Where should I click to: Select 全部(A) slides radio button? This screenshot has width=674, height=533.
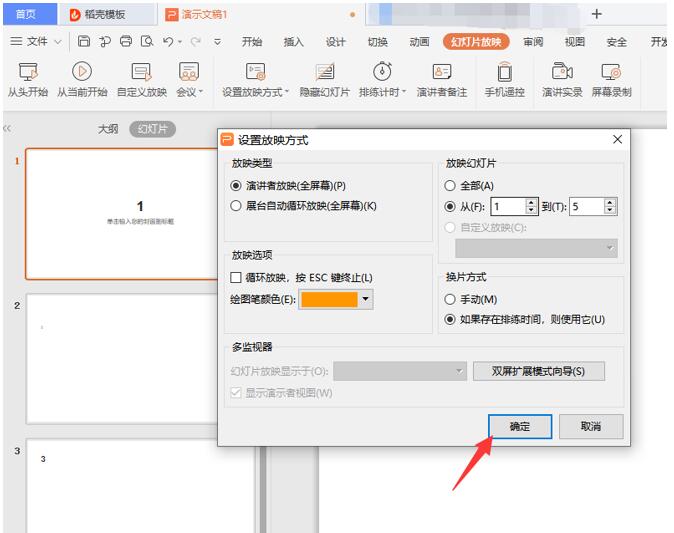[450, 185]
